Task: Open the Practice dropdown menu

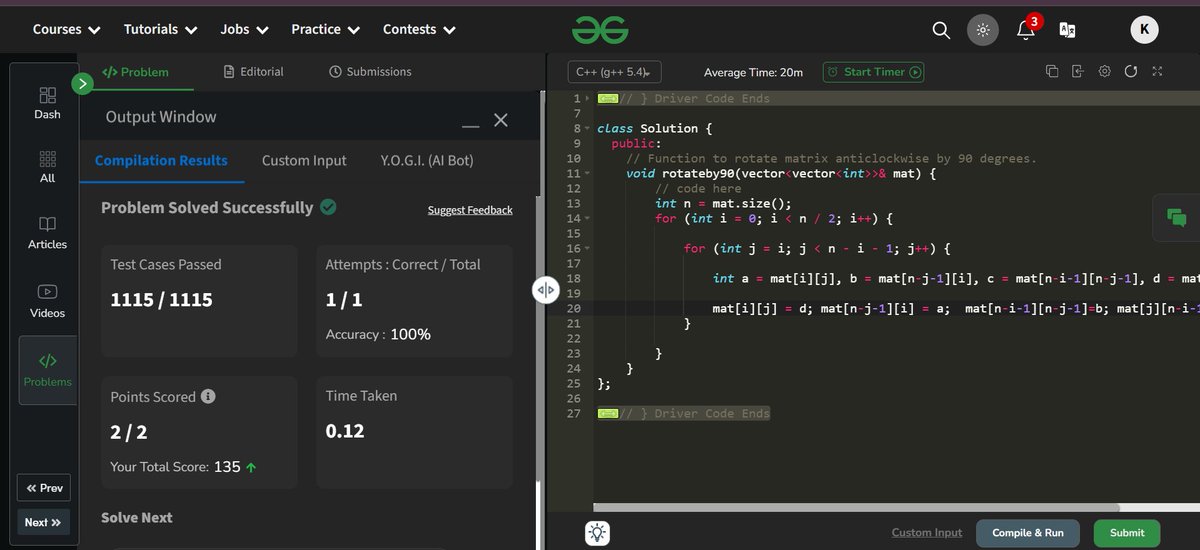Action: click(326, 30)
